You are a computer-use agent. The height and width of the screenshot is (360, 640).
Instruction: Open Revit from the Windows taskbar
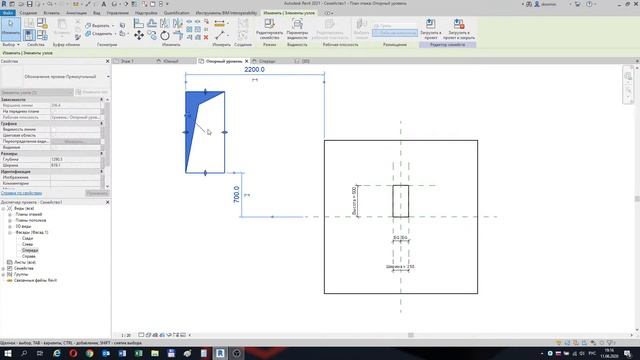[220, 353]
